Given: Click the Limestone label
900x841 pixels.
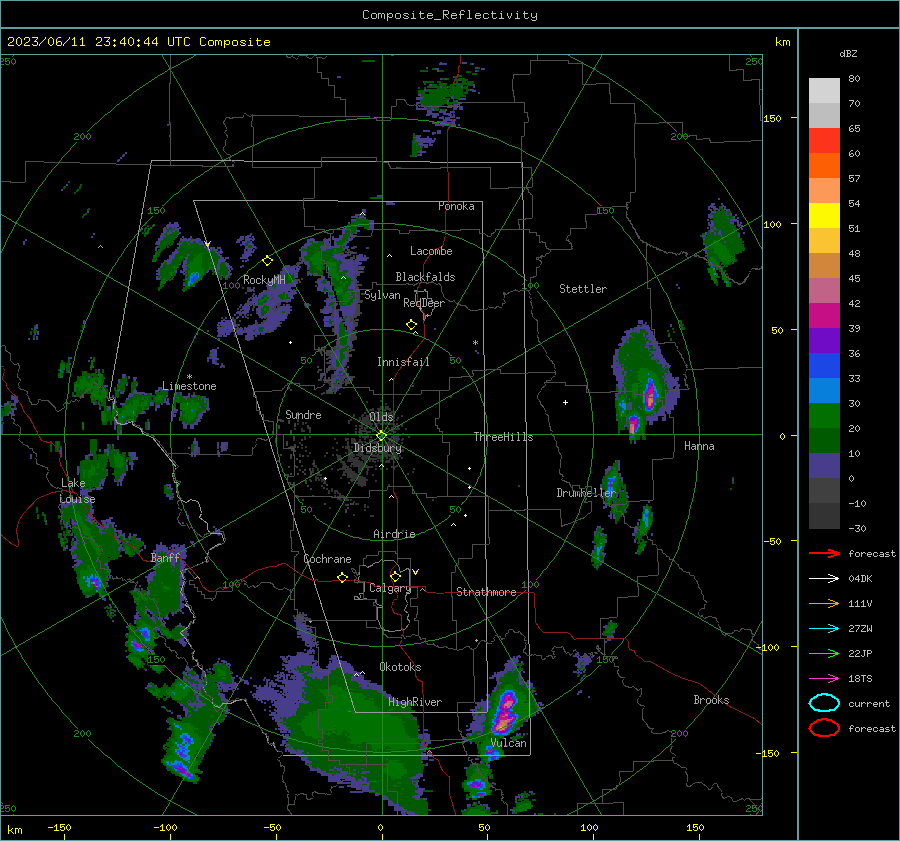Looking at the screenshot, I should (x=189, y=386).
